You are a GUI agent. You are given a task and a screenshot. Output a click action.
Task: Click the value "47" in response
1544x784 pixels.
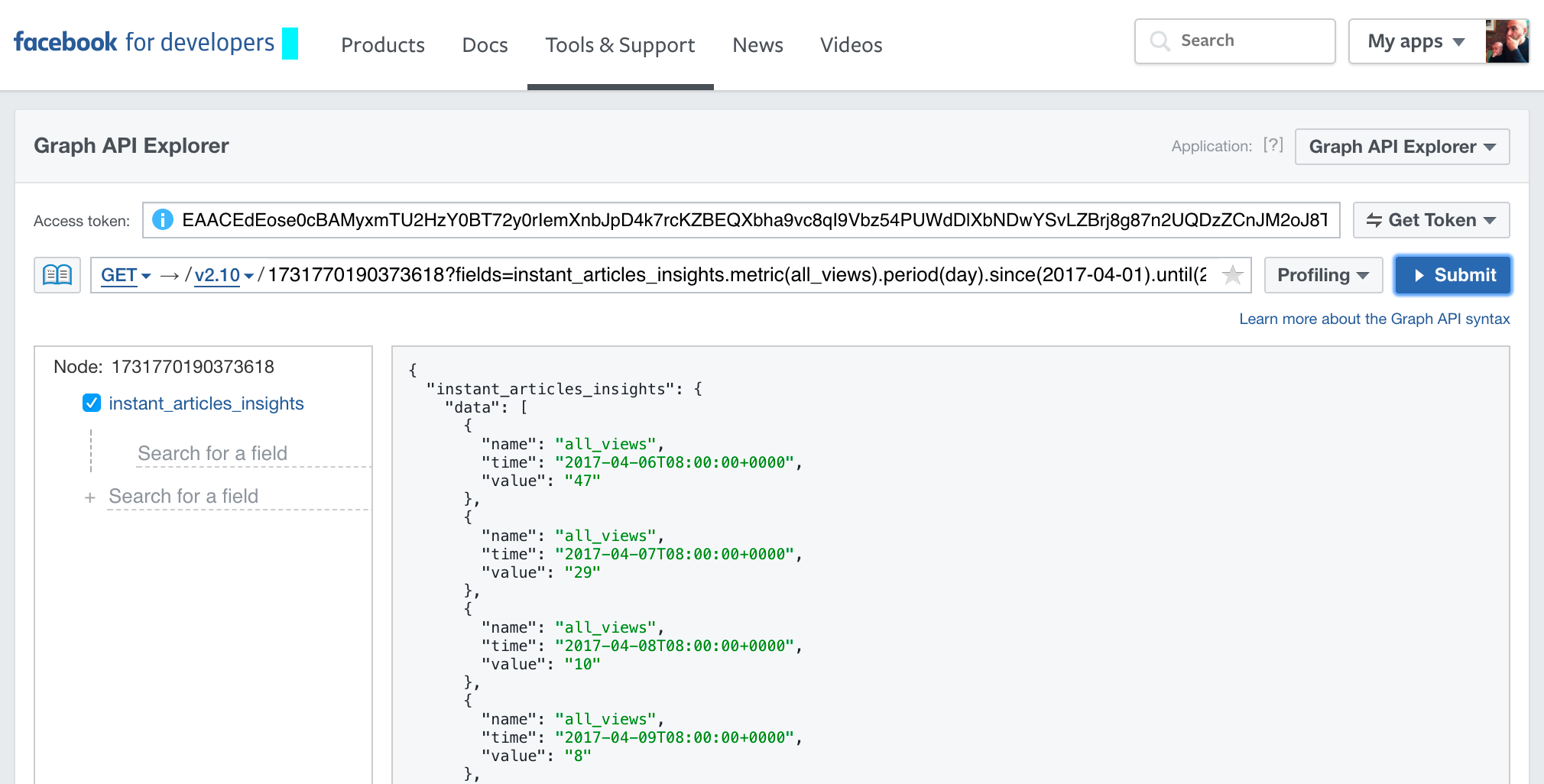[x=582, y=481]
